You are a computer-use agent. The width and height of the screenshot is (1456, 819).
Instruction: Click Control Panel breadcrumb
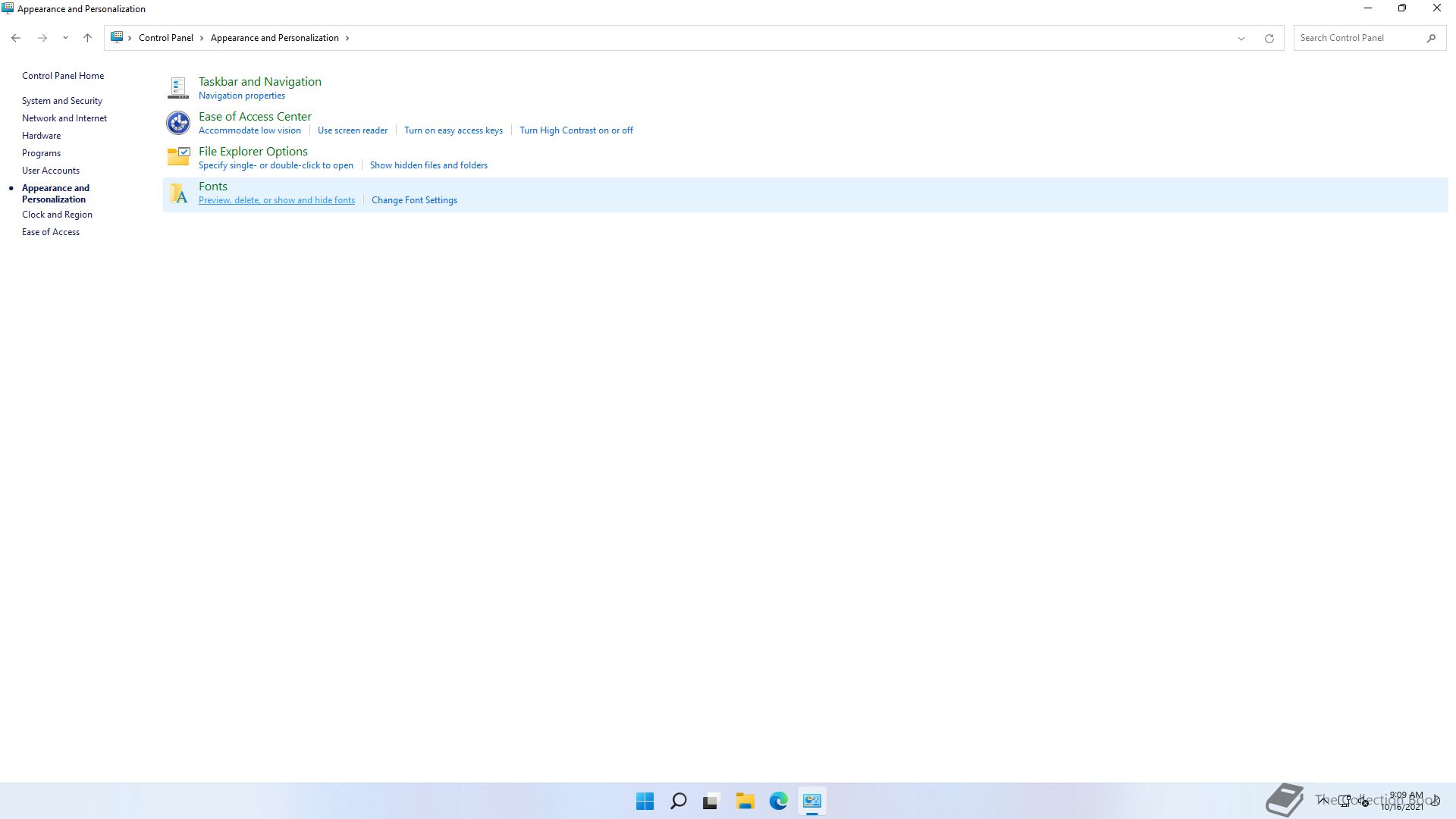click(166, 38)
